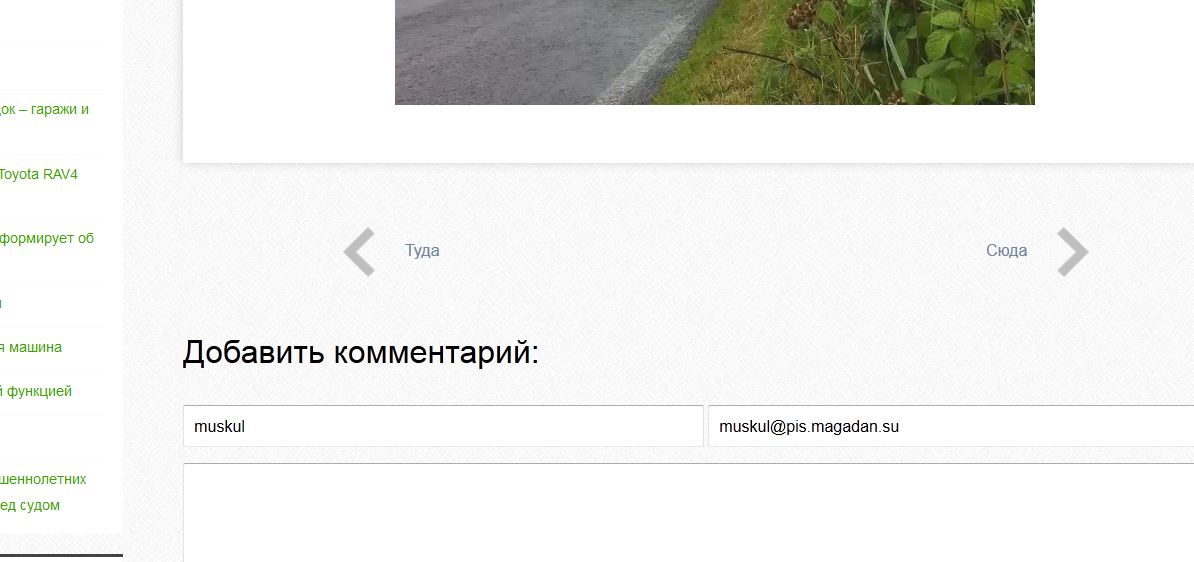Focus the name field containing muskul
Image resolution: width=1194 pixels, height=562 pixels.
[443, 426]
